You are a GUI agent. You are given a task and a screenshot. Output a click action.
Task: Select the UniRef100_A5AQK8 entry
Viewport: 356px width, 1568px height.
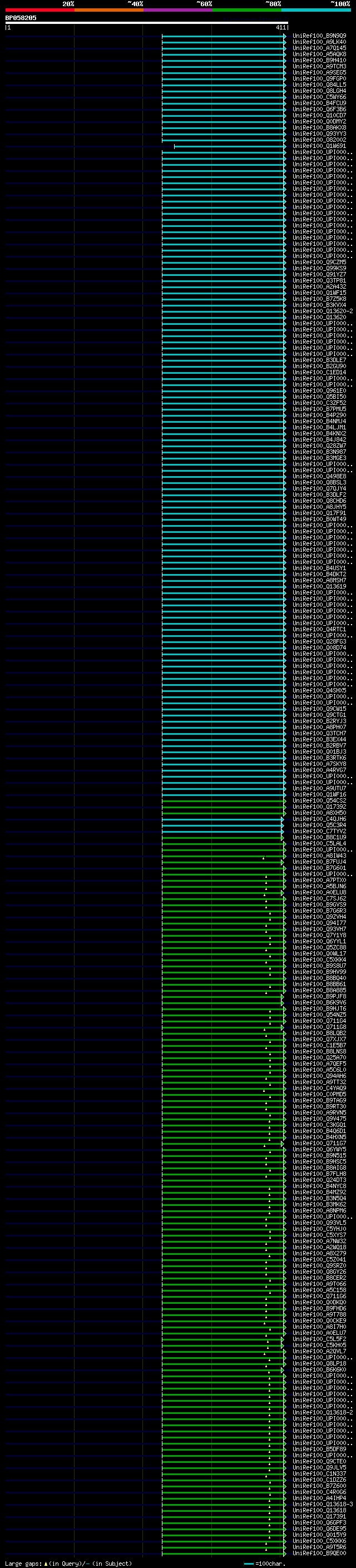319,54
